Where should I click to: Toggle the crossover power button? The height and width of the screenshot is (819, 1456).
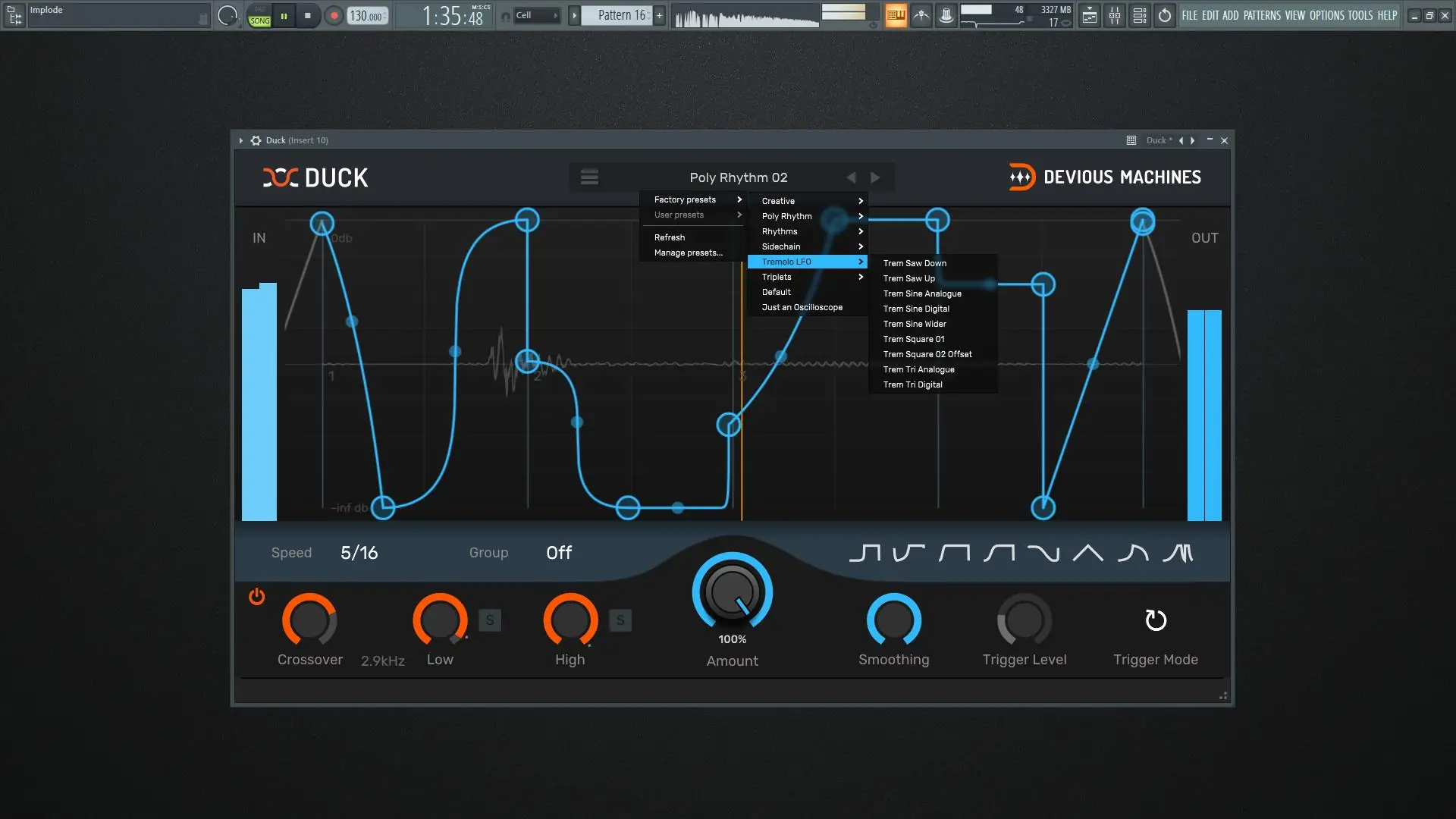coord(256,597)
